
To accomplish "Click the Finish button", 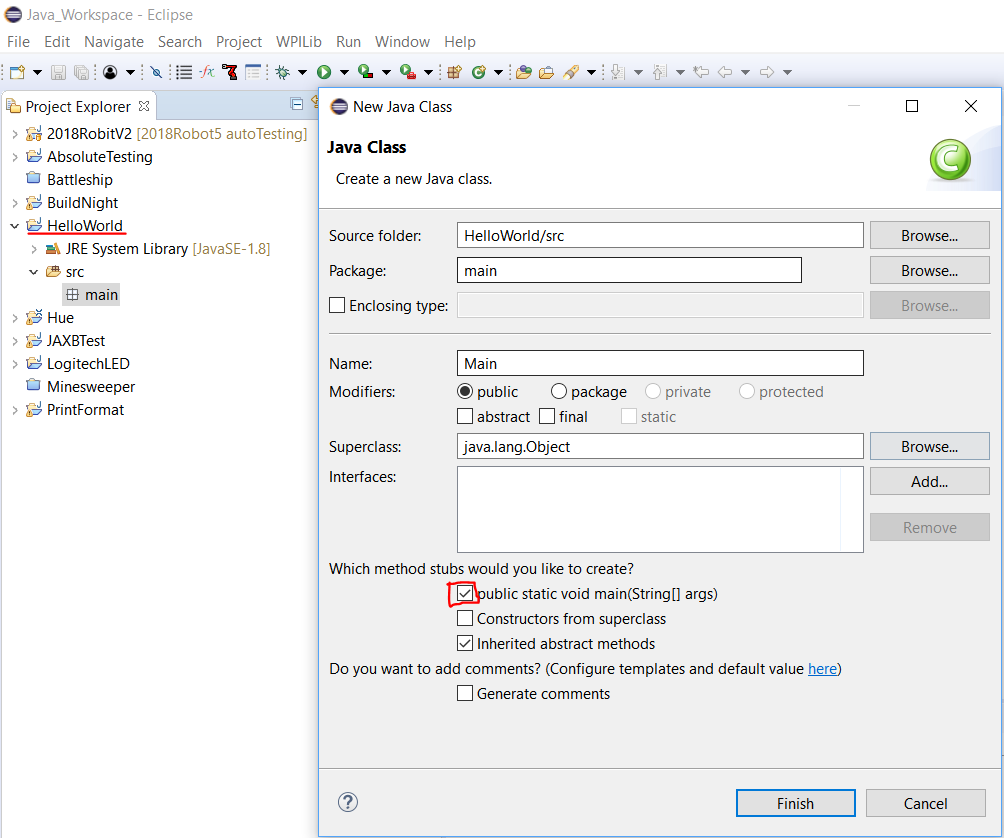I will pos(795,803).
